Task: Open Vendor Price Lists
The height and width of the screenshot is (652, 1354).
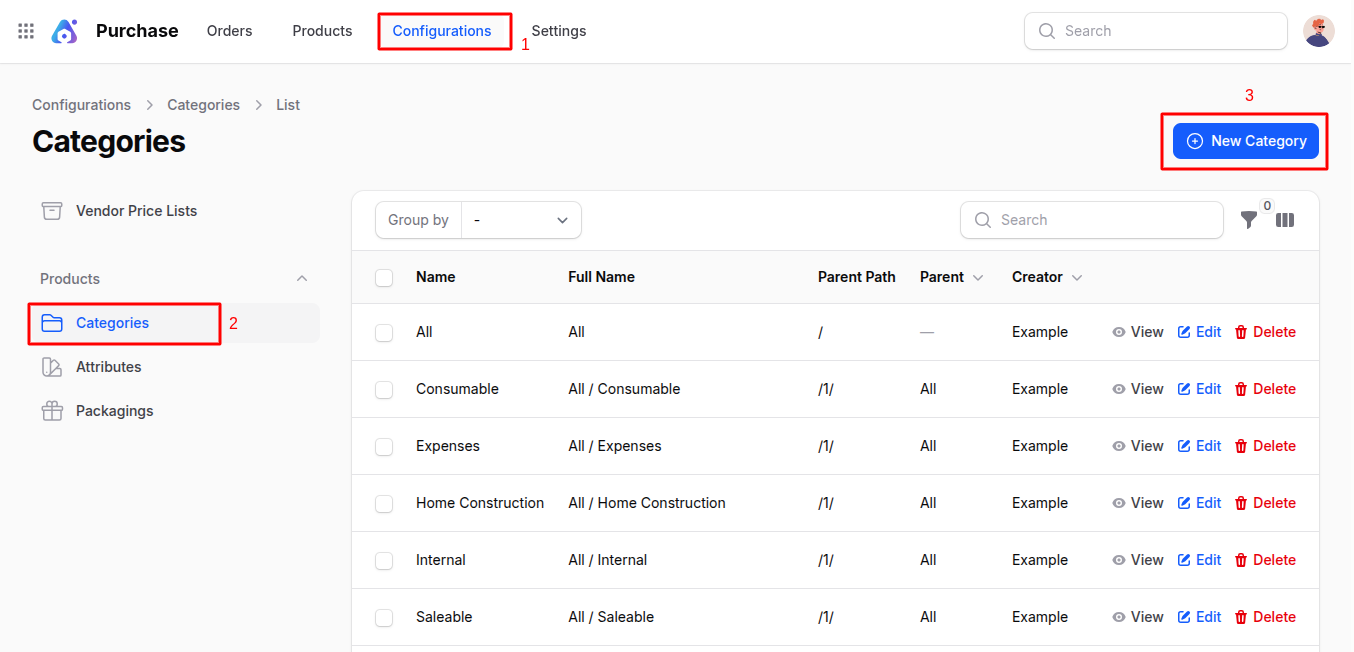Action: pos(135,210)
